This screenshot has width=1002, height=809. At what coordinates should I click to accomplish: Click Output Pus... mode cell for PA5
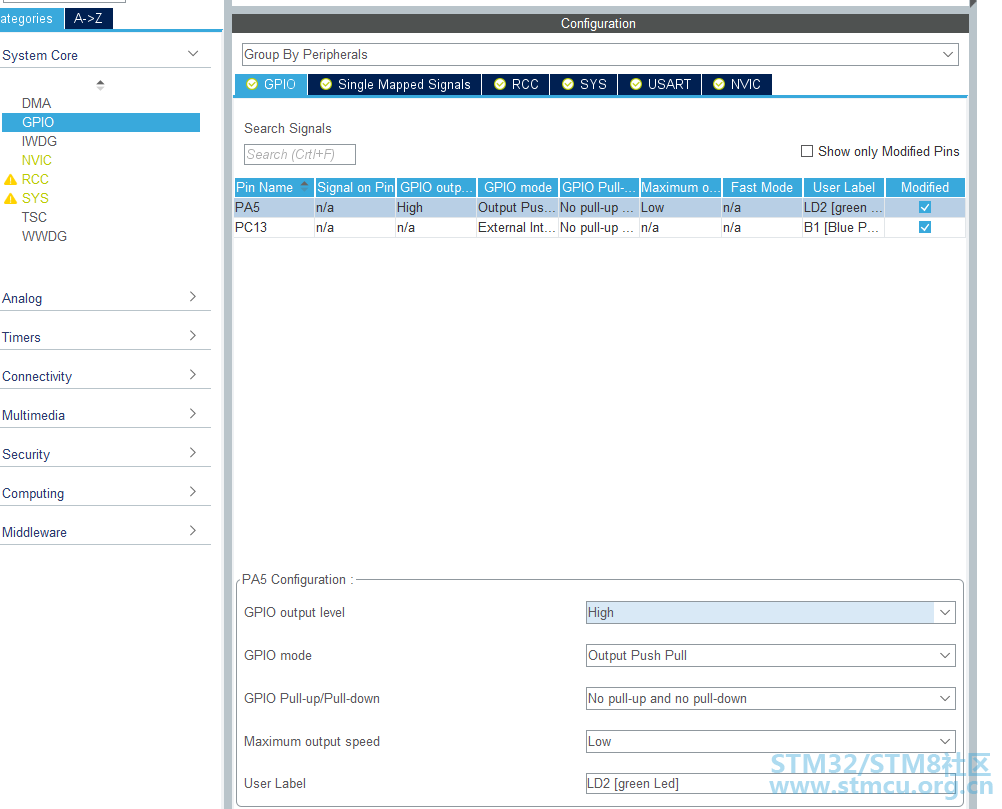(x=517, y=208)
